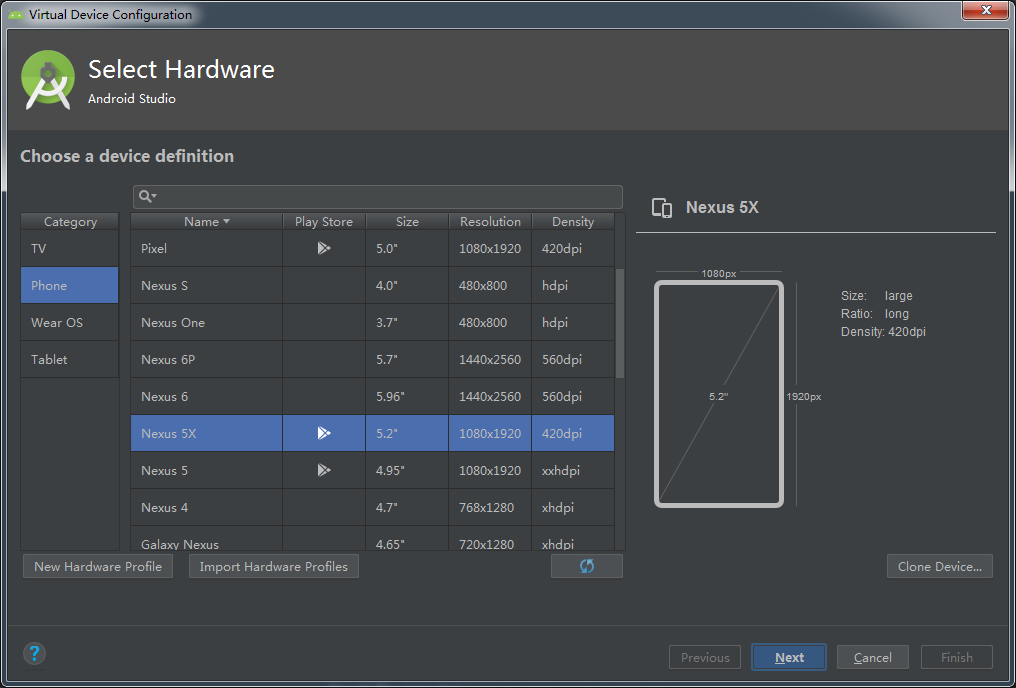
Task: Select the Nexus One device row
Action: point(373,322)
